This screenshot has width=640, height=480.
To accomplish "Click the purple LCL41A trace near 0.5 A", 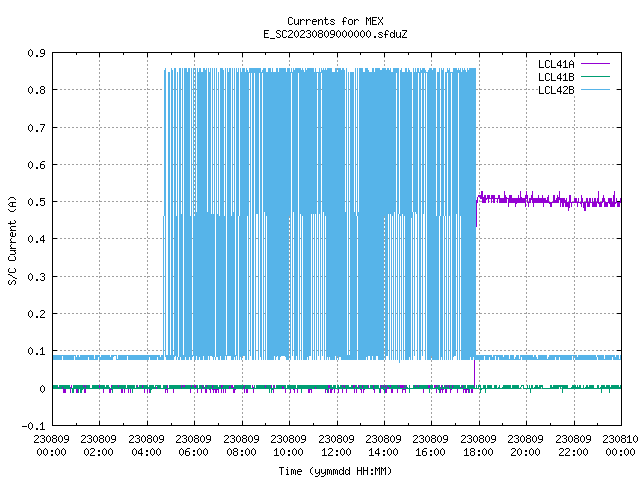I will pos(549,200).
